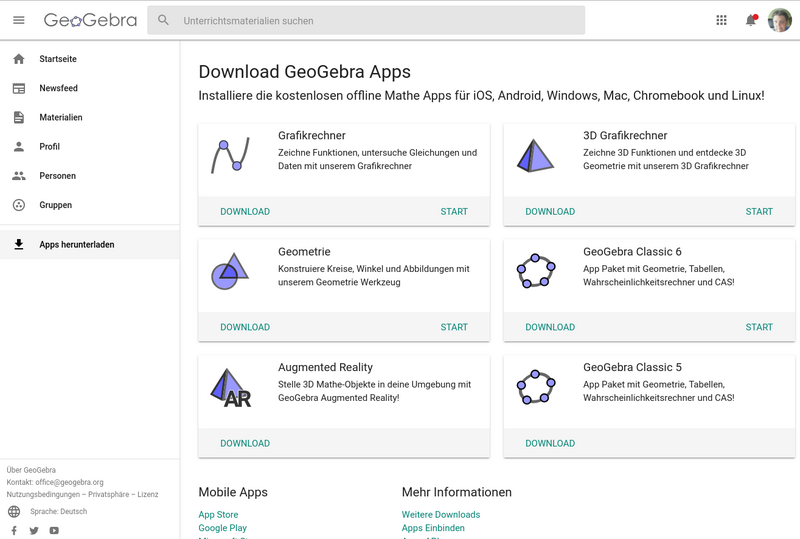The width and height of the screenshot is (800, 539).
Task: Click the Geometrie circle-triangle icon
Action: tap(230, 271)
